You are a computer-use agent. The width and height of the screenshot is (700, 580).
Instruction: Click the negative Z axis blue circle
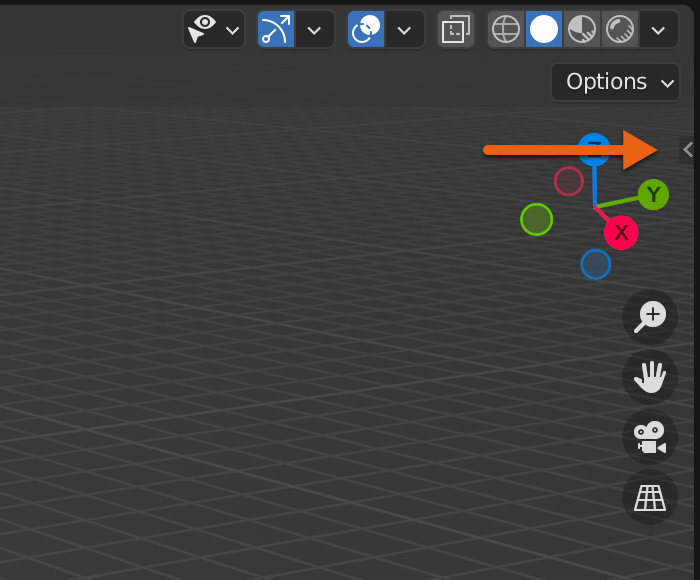point(596,264)
